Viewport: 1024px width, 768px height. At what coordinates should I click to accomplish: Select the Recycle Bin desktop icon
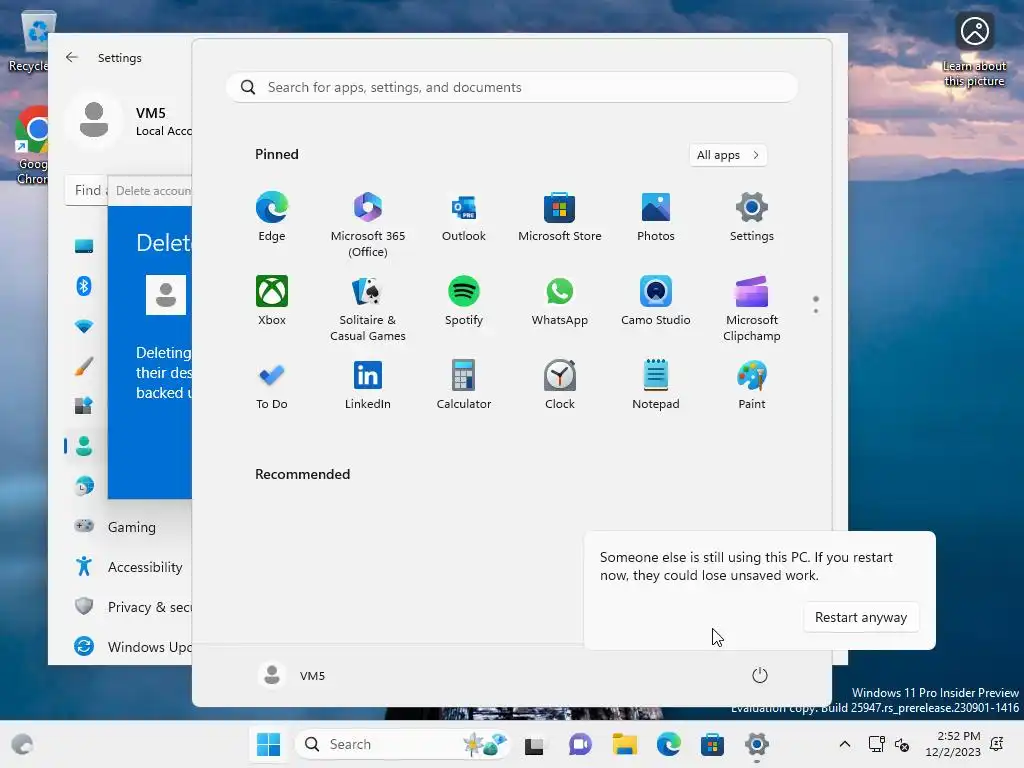tap(29, 42)
